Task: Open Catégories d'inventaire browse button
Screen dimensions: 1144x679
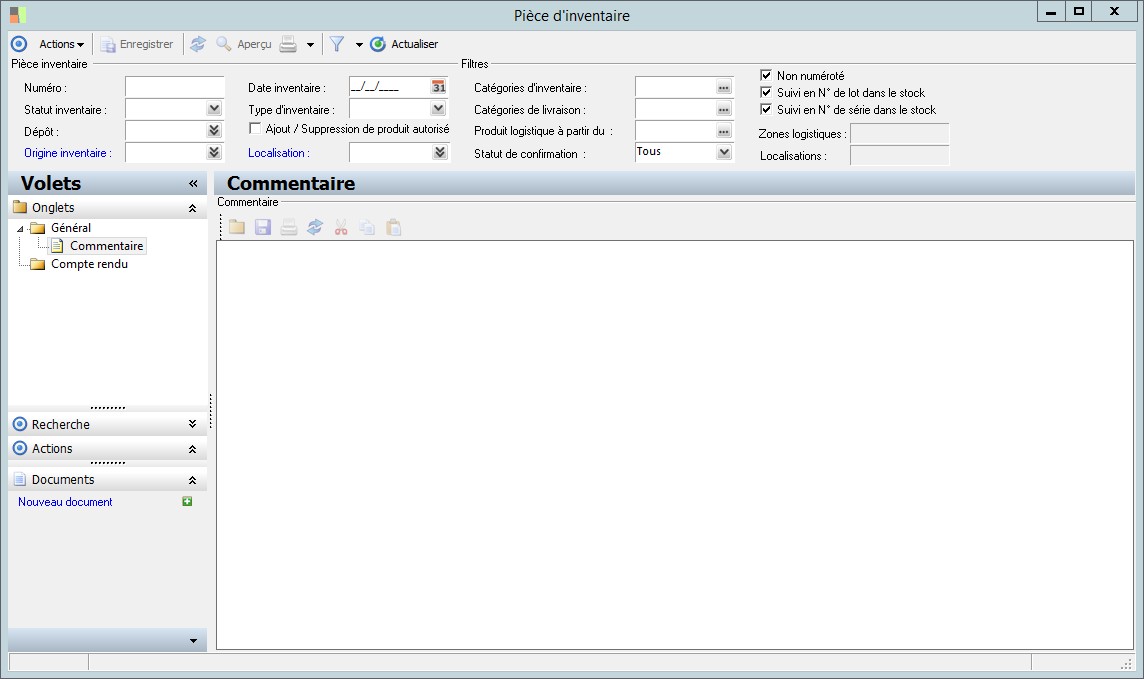Action: [723, 88]
